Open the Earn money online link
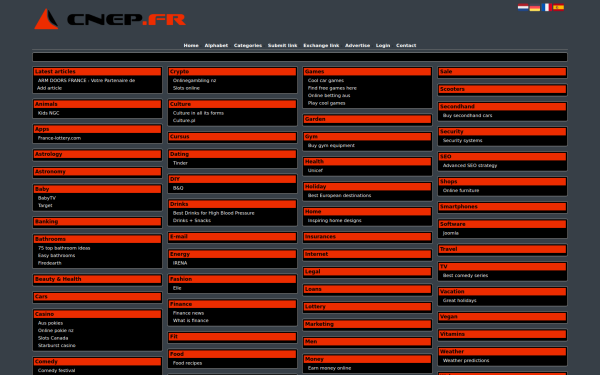Image resolution: width=600 pixels, height=375 pixels. (329, 368)
